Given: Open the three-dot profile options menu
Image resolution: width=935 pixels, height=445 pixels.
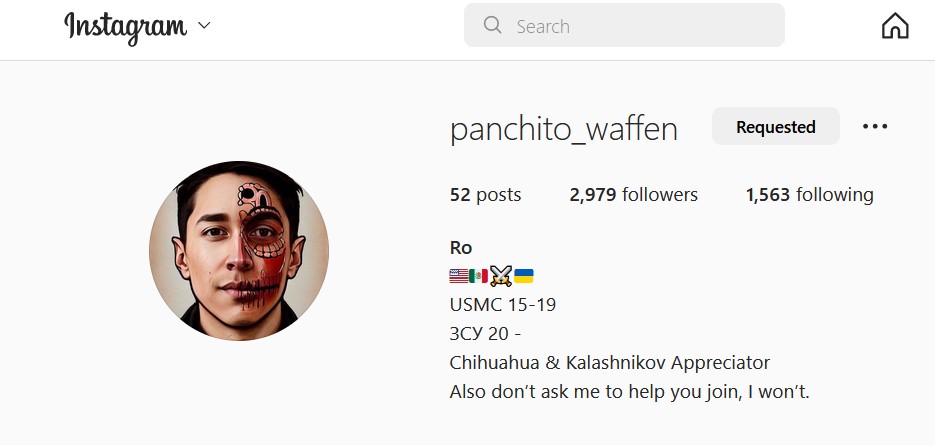Looking at the screenshot, I should (x=875, y=126).
